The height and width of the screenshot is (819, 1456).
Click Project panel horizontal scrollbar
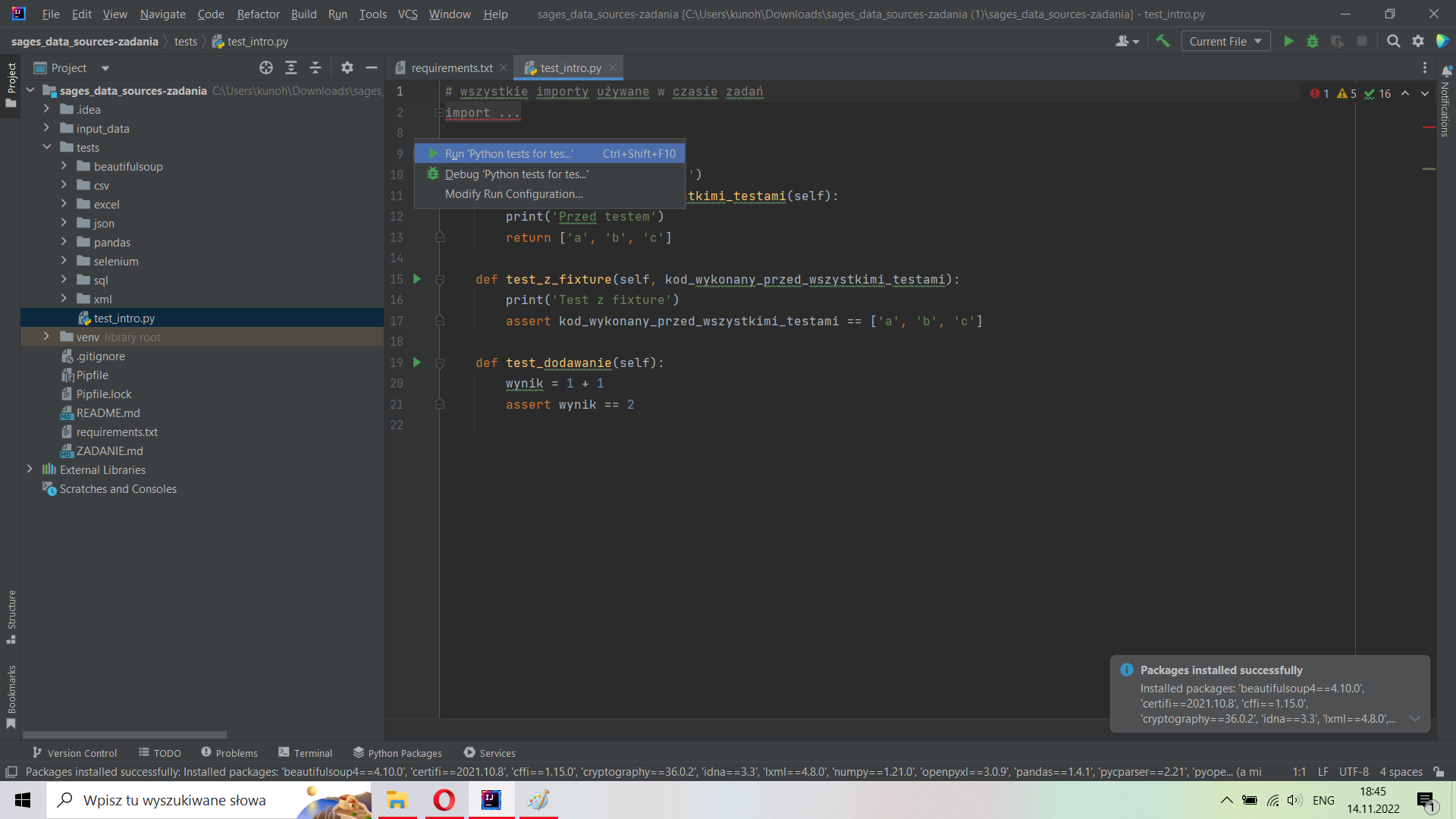coord(124,734)
